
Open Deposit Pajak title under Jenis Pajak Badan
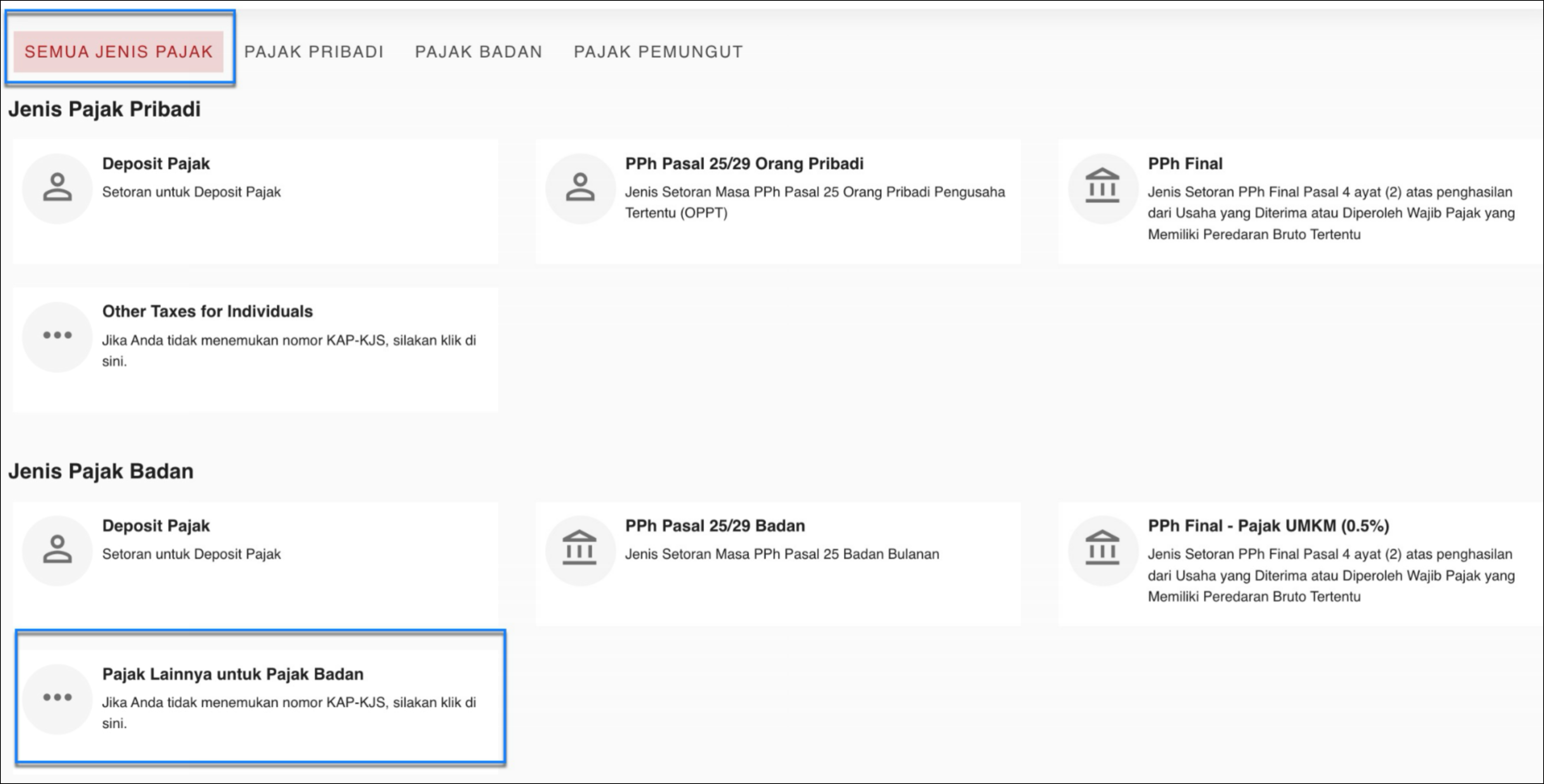[156, 526]
